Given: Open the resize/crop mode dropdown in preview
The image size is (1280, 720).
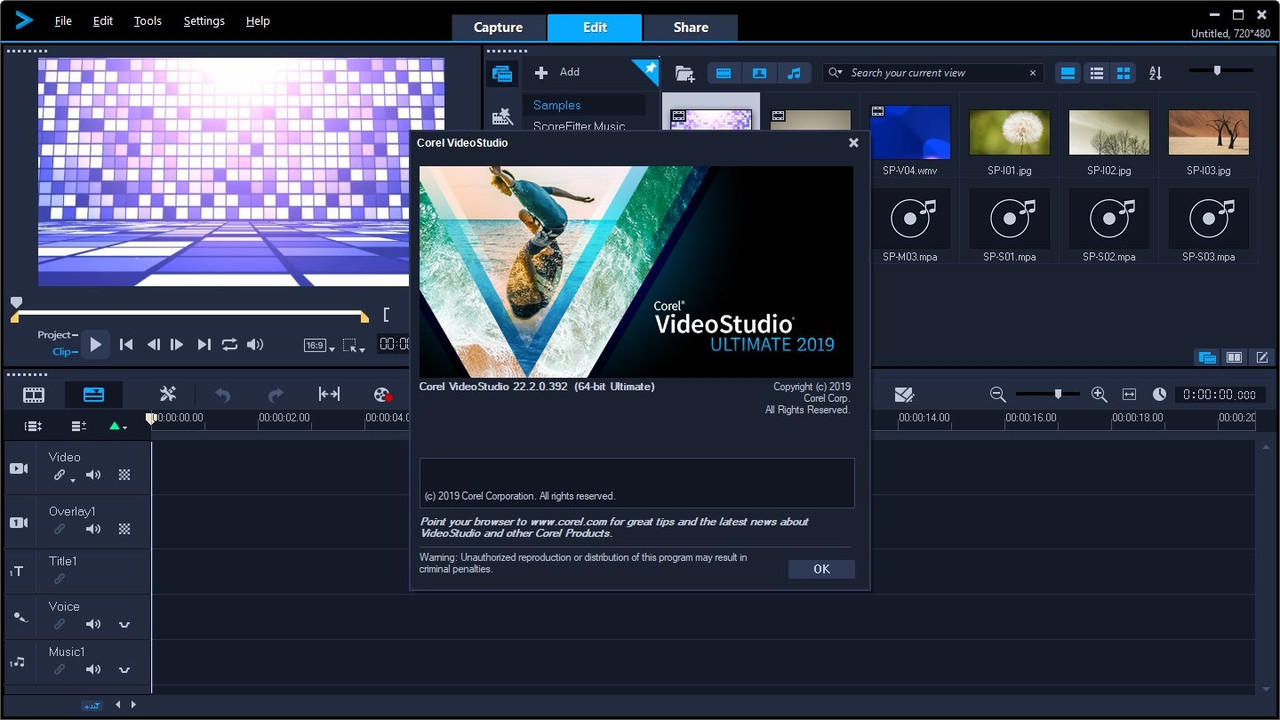Looking at the screenshot, I should click(x=352, y=345).
